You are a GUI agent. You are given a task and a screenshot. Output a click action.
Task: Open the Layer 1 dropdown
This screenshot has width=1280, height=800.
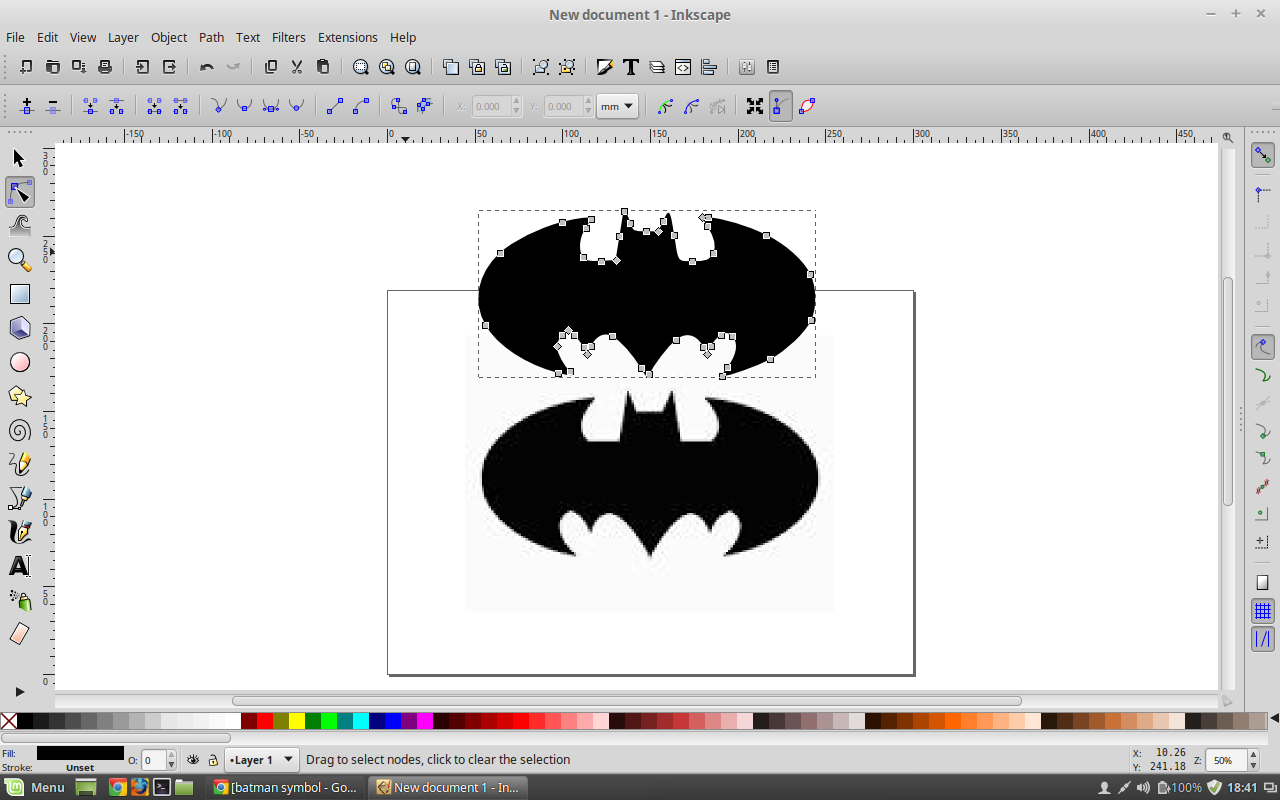262,760
